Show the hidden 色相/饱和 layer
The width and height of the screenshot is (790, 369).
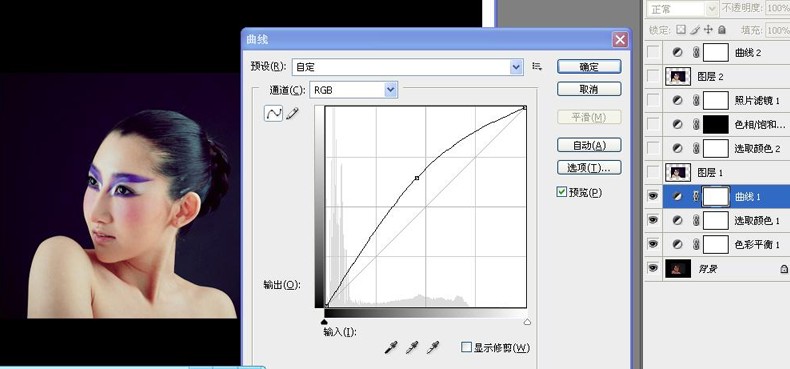click(x=653, y=124)
